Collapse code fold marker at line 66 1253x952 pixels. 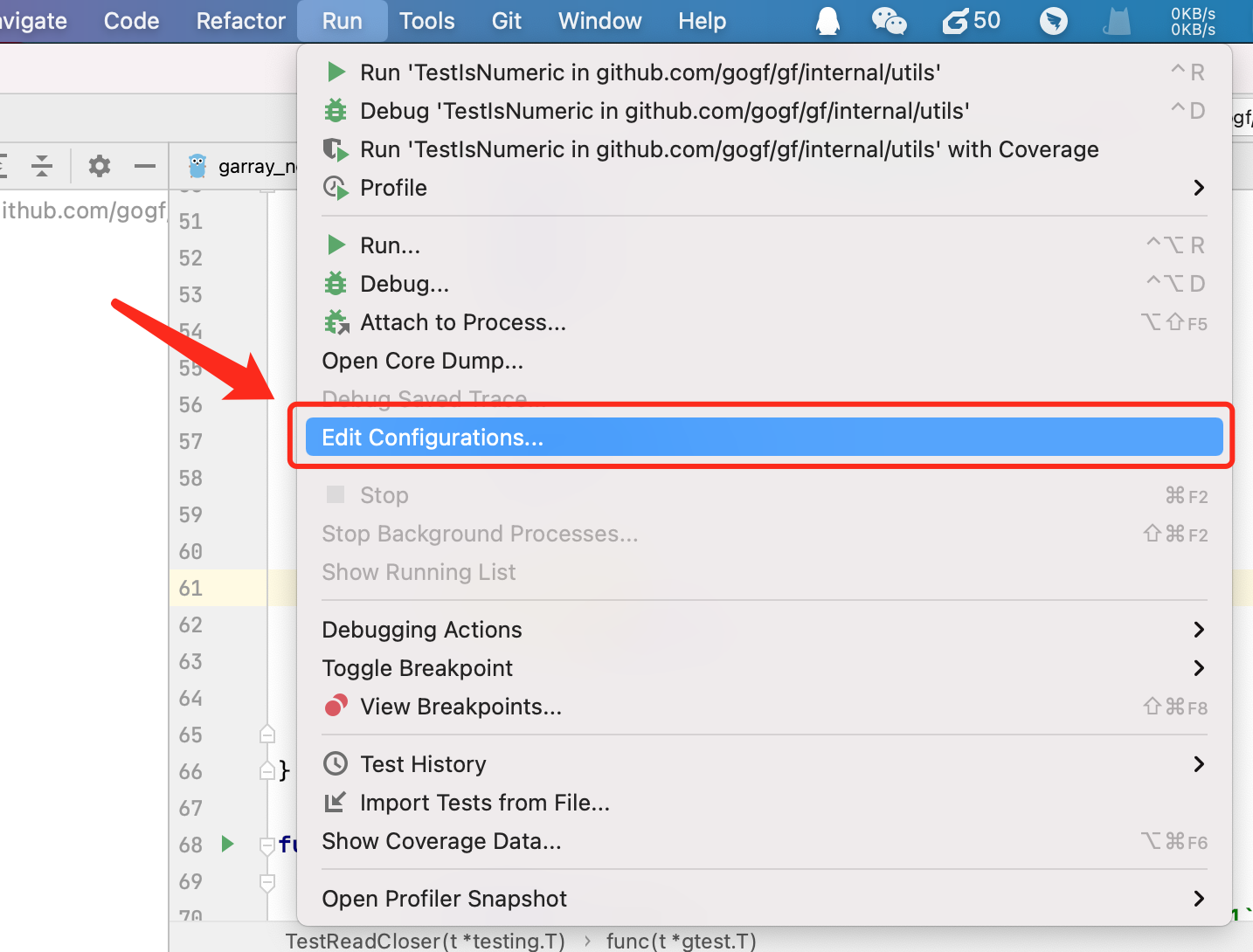267,770
